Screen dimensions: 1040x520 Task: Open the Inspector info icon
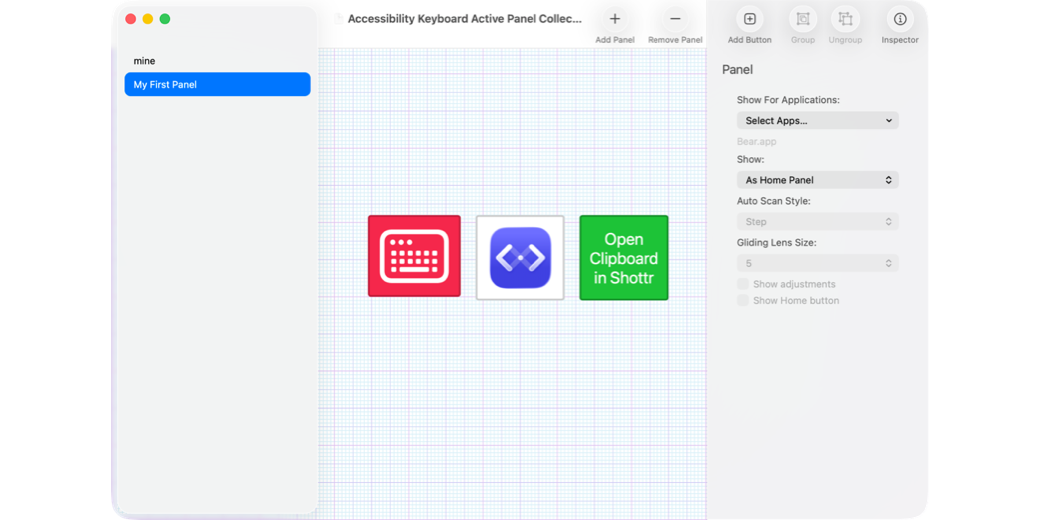(900, 19)
